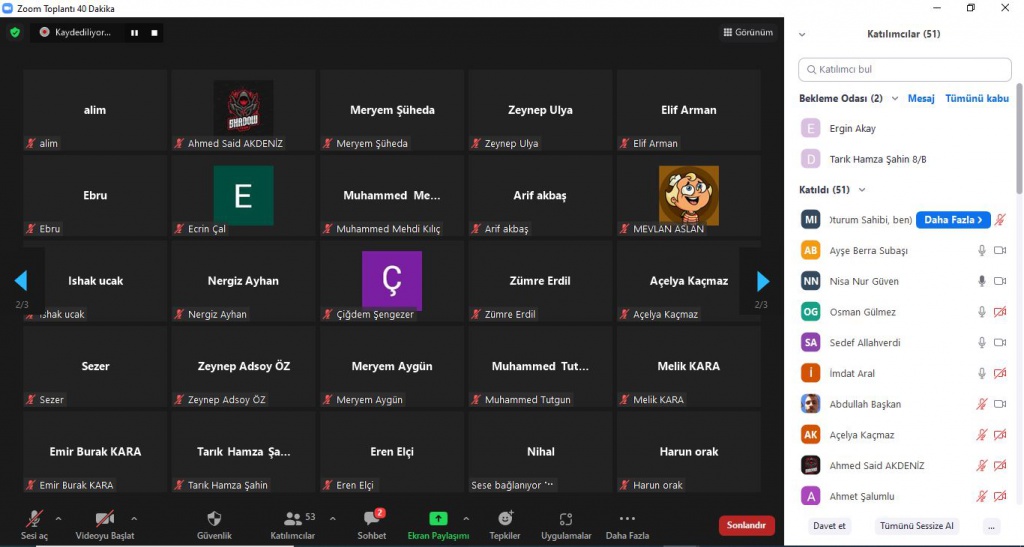Click the green encryption shield icon

point(15,32)
